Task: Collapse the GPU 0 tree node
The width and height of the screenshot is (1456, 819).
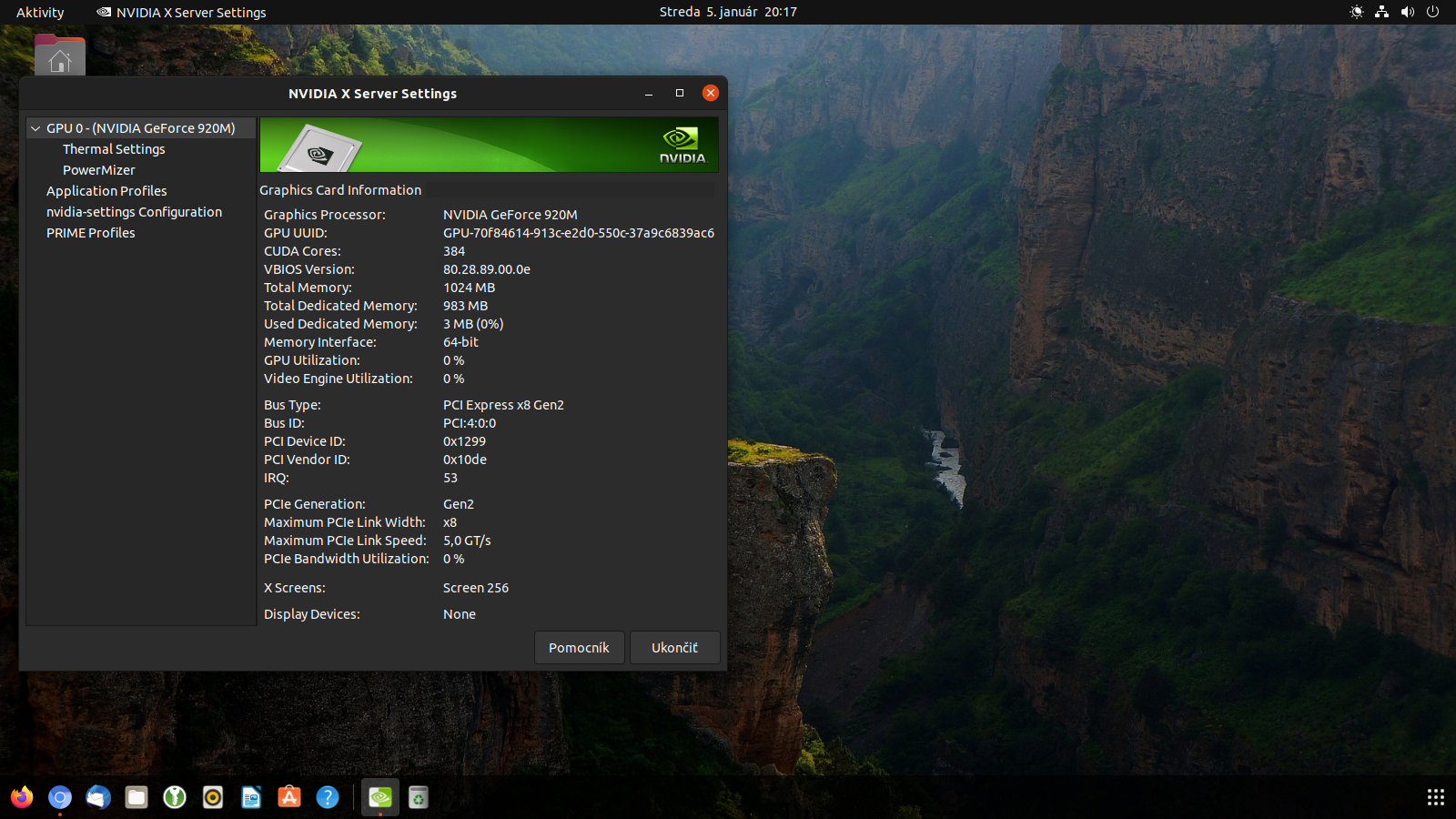Action: (35, 128)
